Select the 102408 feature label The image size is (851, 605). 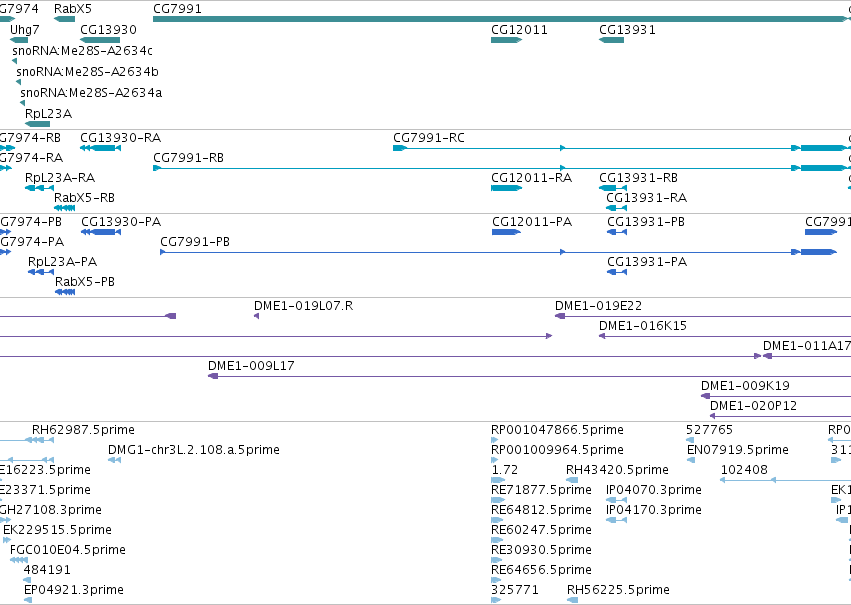tap(744, 470)
